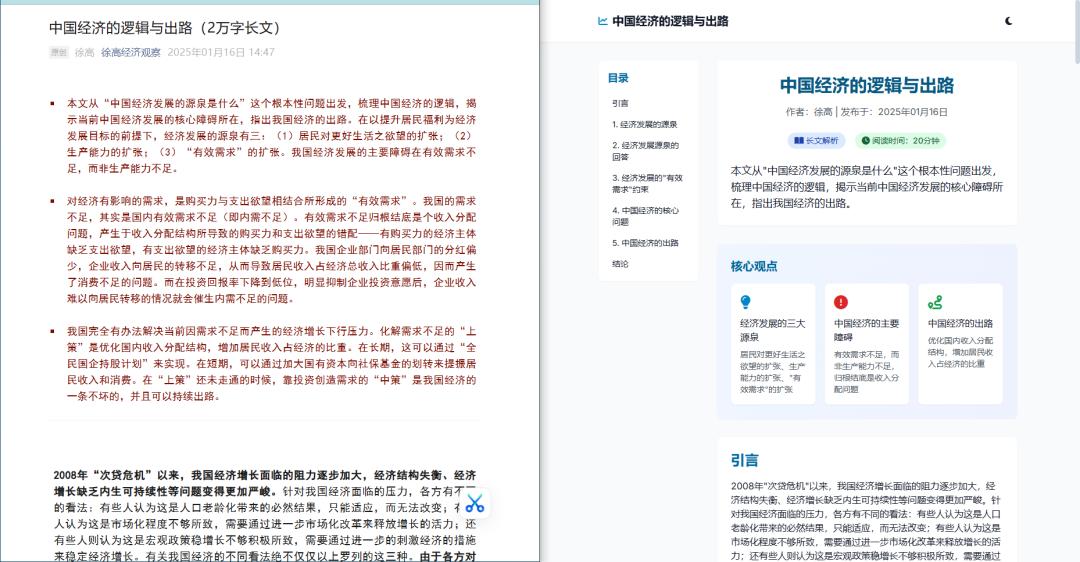Click the header title 中国经济的逻辑与出路
The height and width of the screenshot is (562, 1080).
670,21
